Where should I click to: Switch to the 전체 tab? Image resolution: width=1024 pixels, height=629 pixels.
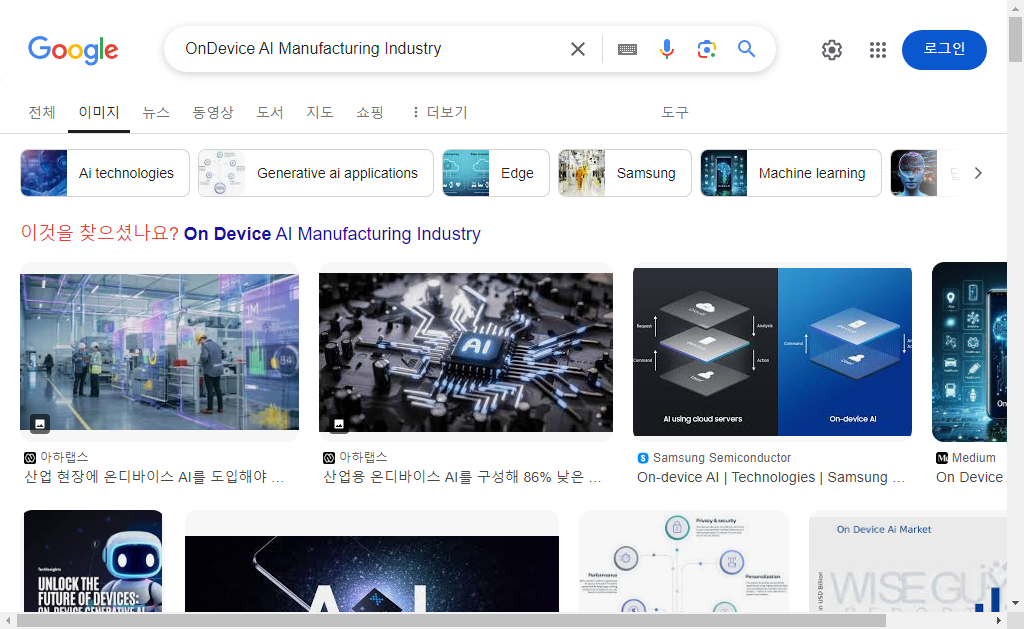coord(42,112)
